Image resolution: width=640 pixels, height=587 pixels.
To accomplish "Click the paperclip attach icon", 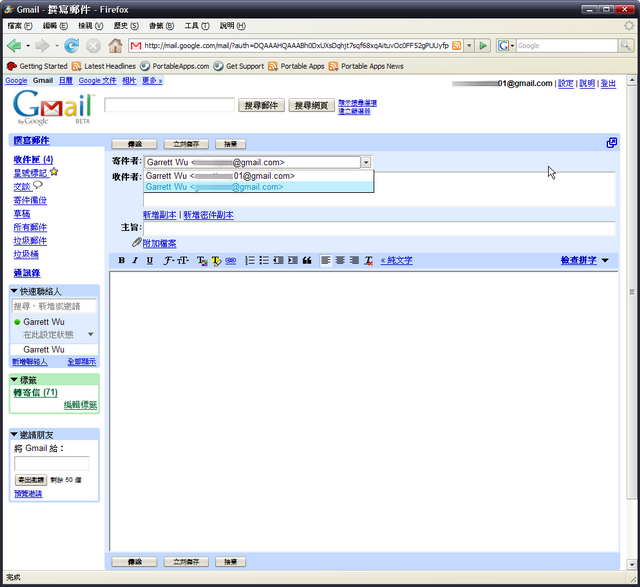I will tap(137, 242).
